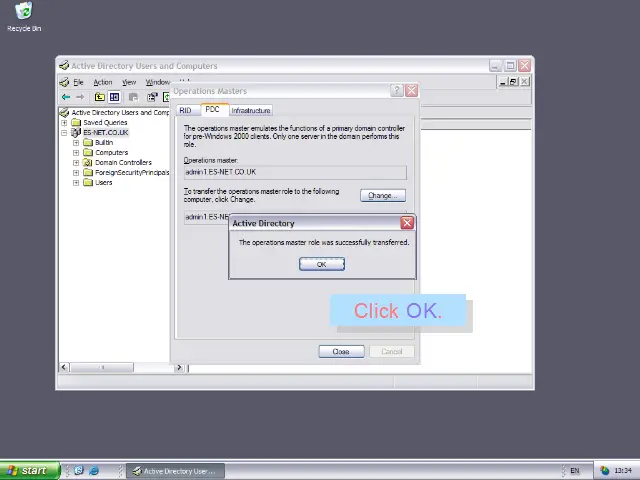Minimize the inner MMC console child window
Screen dimensions: 640x480
click(503, 82)
